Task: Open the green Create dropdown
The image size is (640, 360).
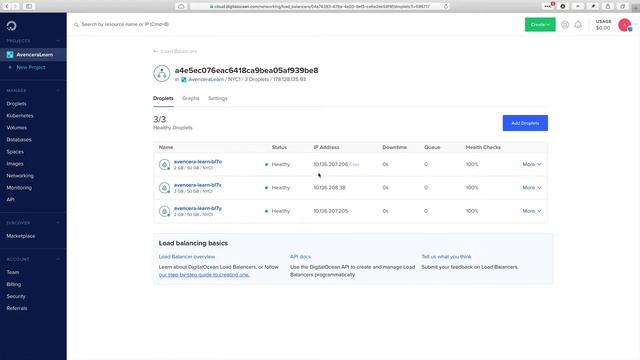Action: pos(540,24)
